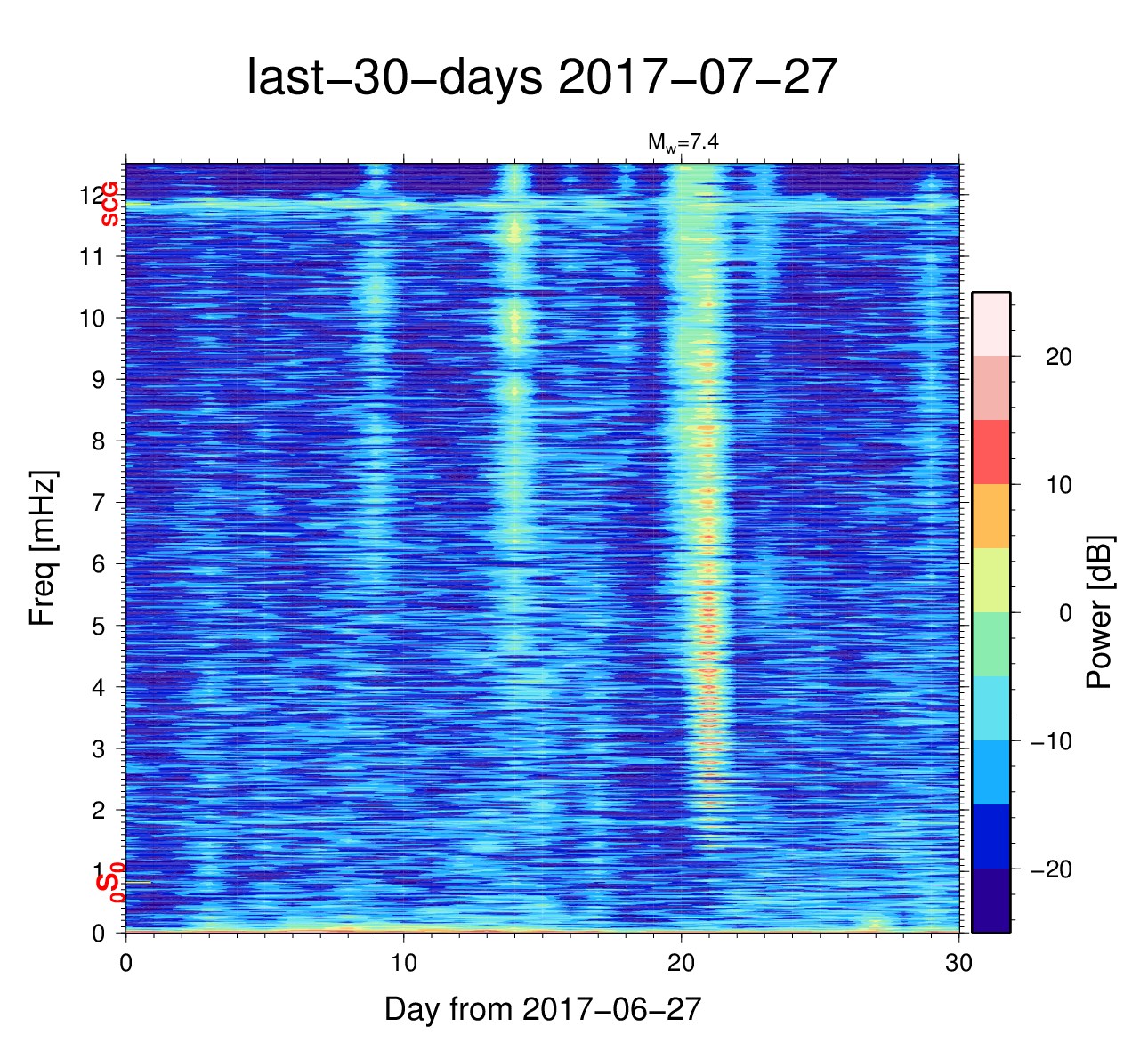The height and width of the screenshot is (1059, 1148).
Task: Select the Mw=7.4 earthquake marker label
Action: pyautogui.click(x=682, y=141)
